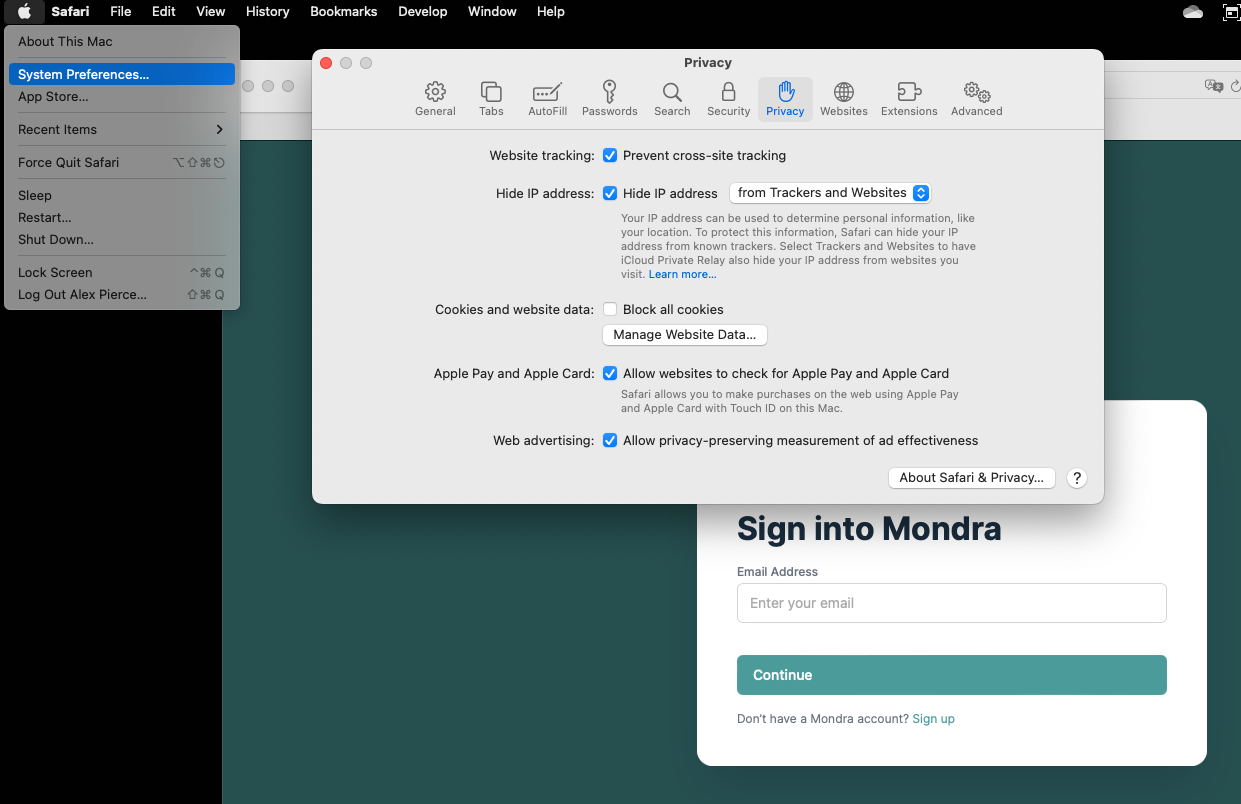
Task: Open the File menu
Action: [x=120, y=12]
